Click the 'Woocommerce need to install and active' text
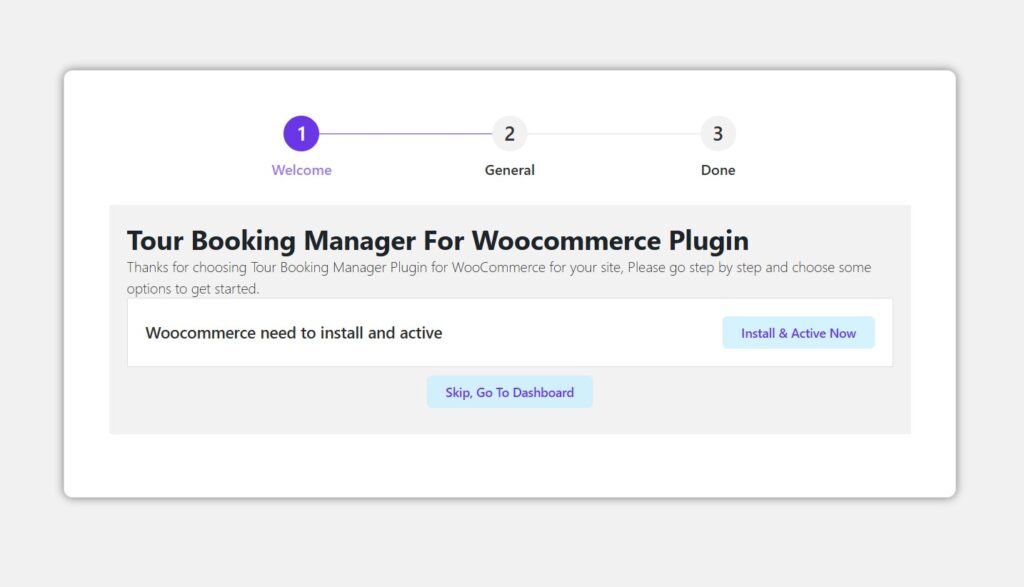The height and width of the screenshot is (587, 1024). pyautogui.click(x=294, y=333)
